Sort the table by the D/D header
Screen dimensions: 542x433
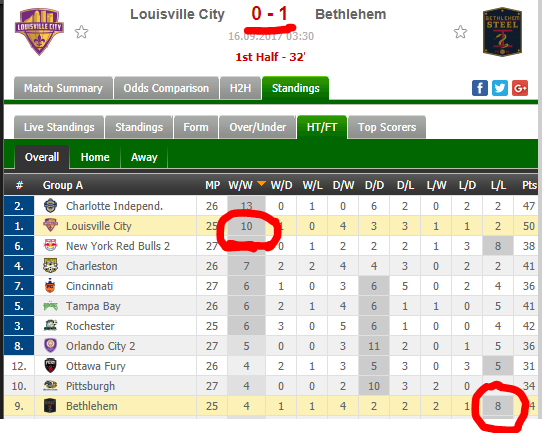click(x=374, y=185)
